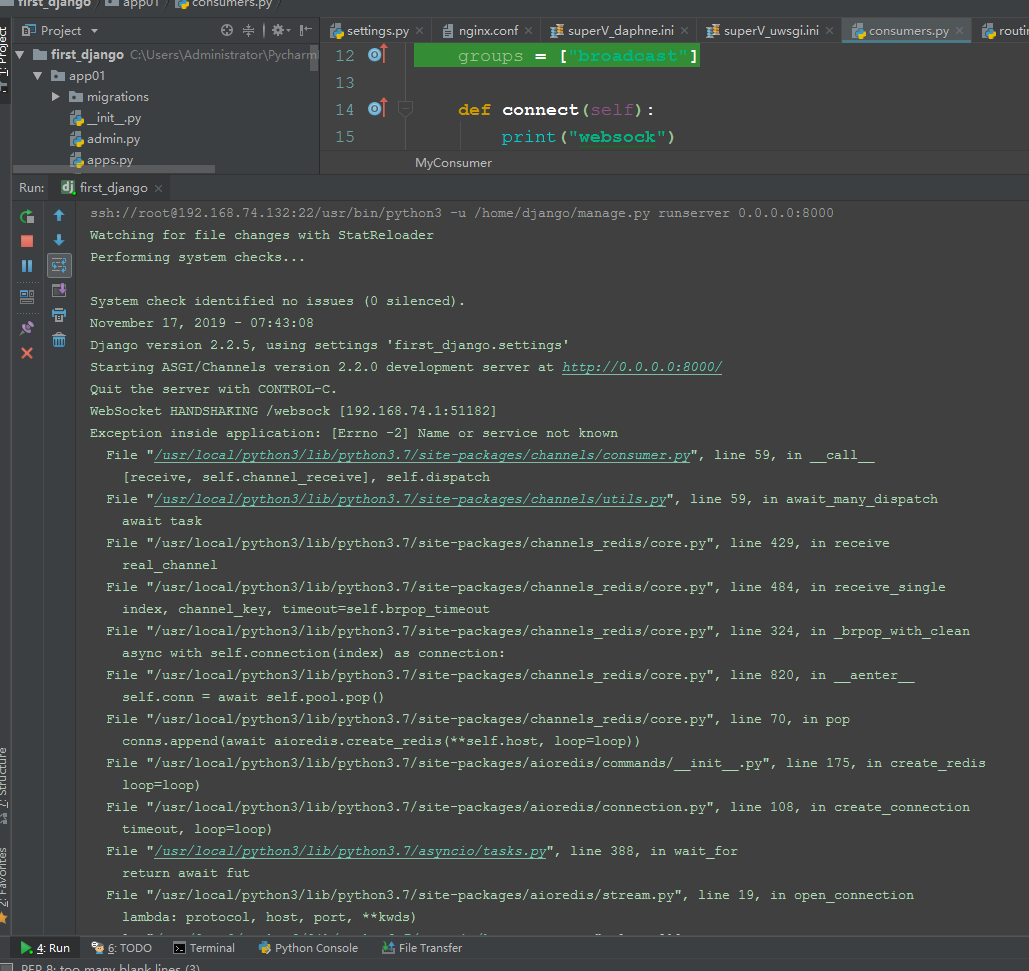Click the trash icon to clear console

(59, 340)
